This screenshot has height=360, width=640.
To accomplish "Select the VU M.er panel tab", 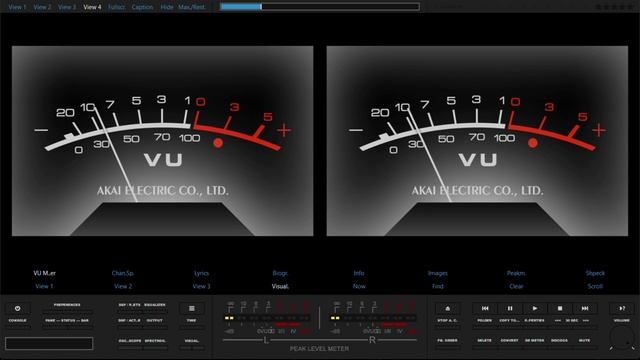I will pyautogui.click(x=44, y=273).
